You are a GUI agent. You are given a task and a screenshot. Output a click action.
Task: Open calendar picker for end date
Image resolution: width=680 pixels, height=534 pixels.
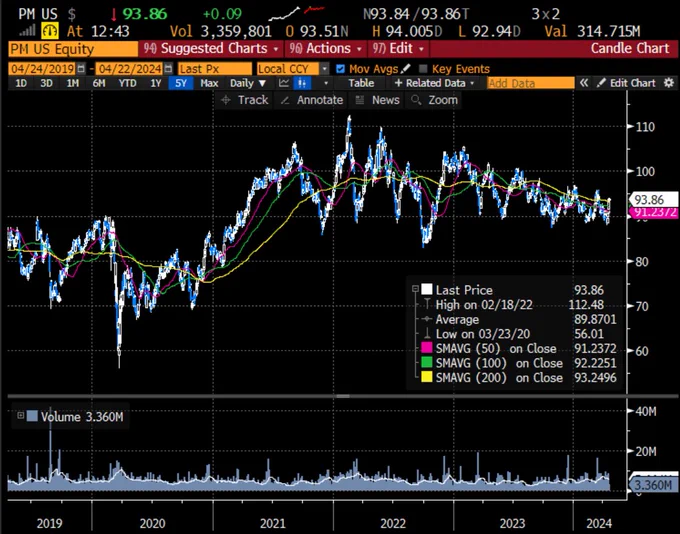click(169, 69)
